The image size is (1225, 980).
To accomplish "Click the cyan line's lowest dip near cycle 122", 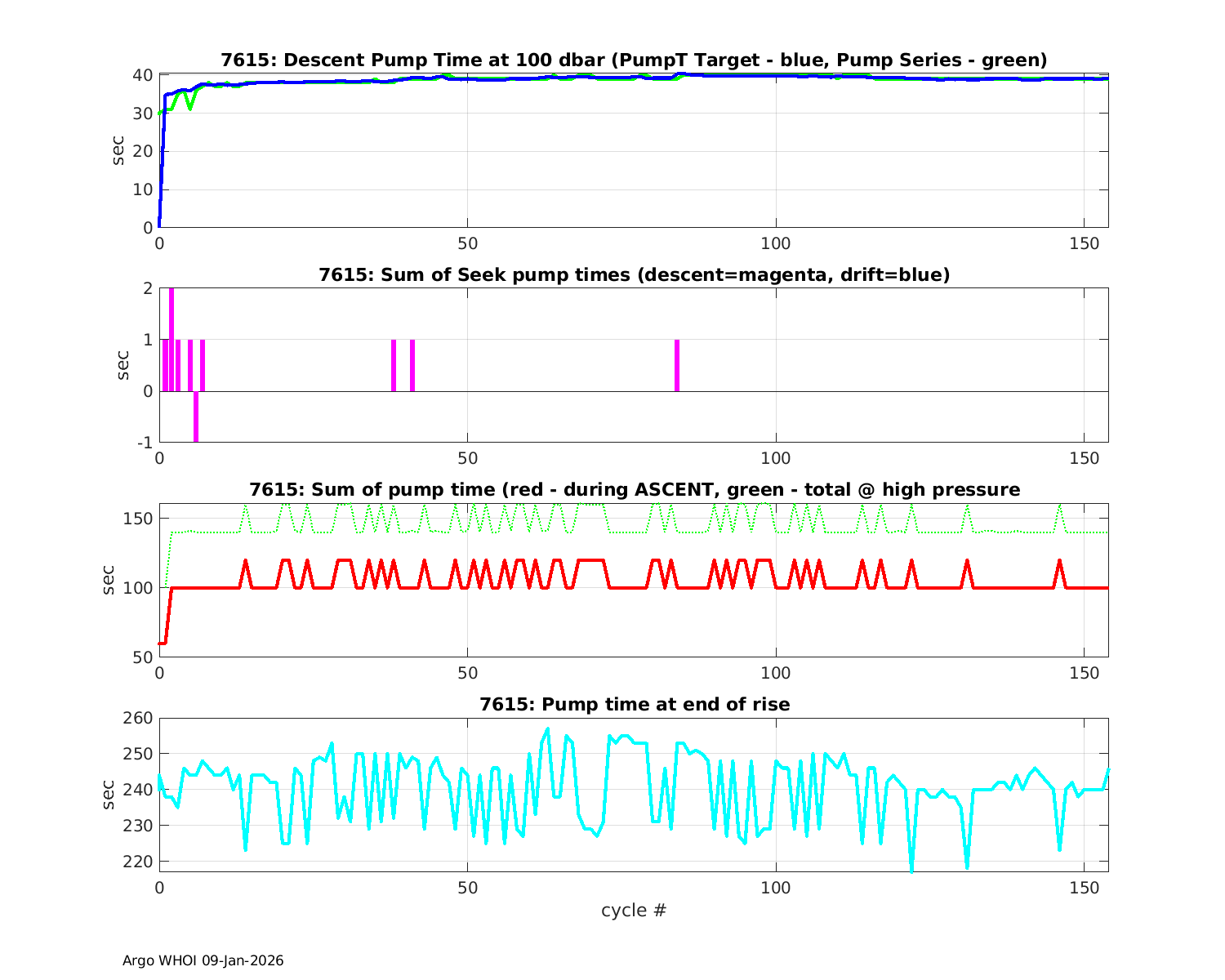I will (x=911, y=871).
